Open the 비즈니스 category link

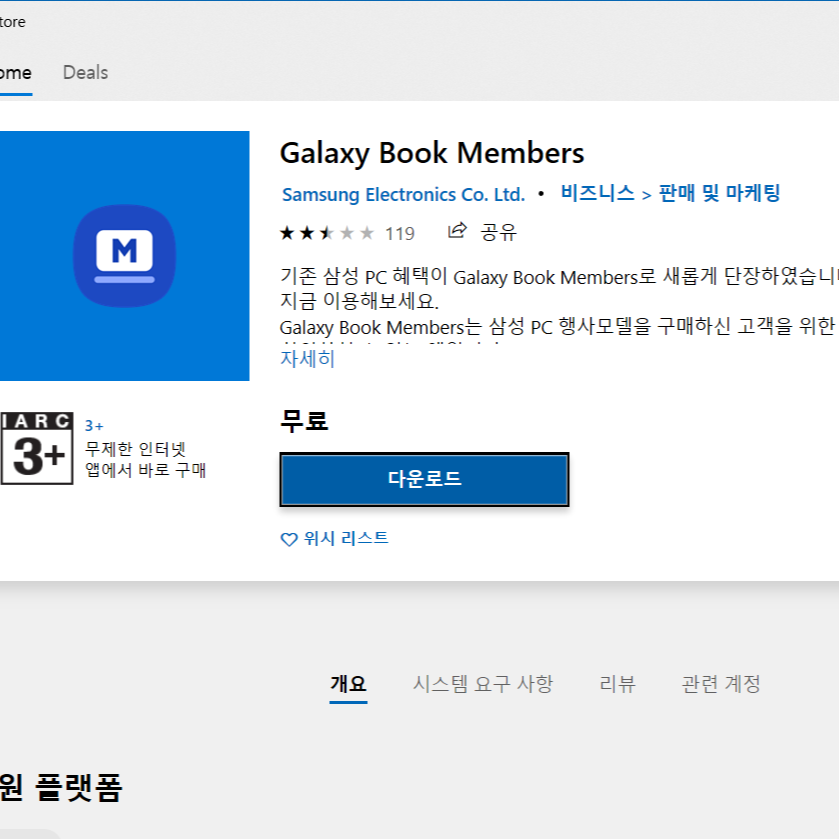(598, 193)
